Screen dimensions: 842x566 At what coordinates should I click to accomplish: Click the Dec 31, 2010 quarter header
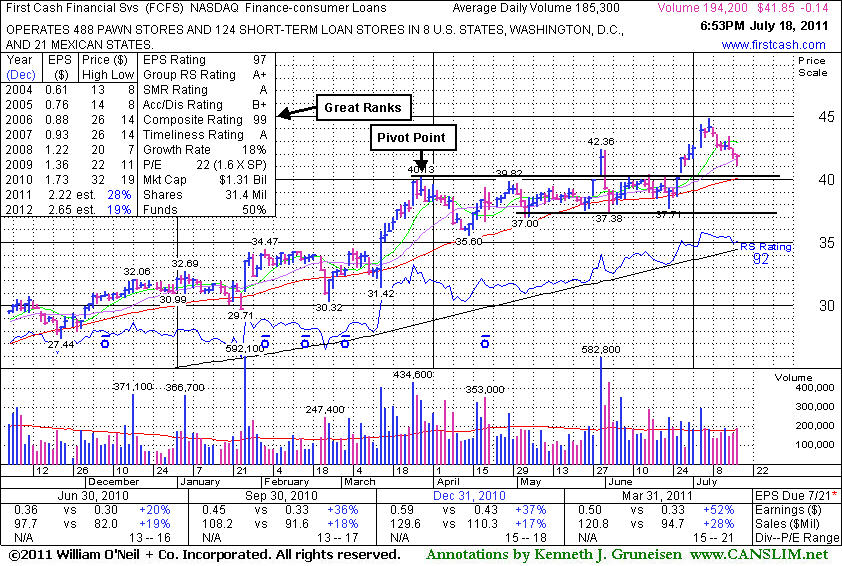click(469, 496)
